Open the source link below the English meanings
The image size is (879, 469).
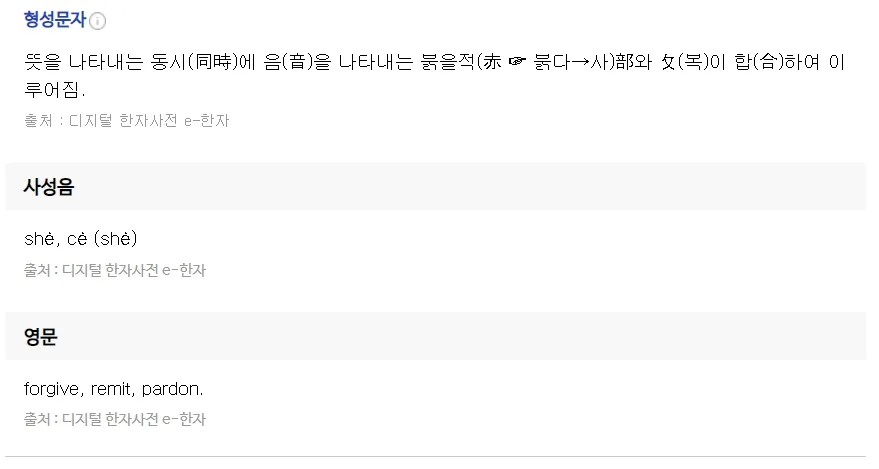point(115,419)
